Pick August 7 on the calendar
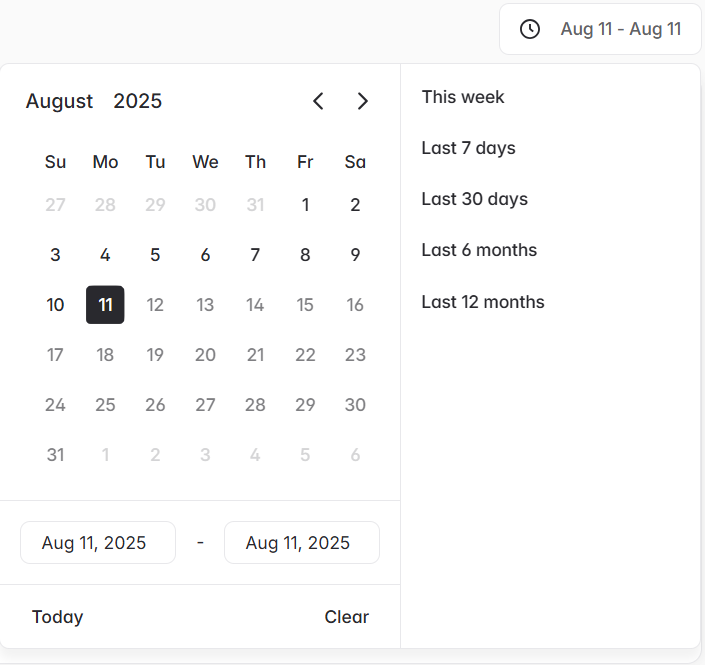Screen dimensions: 705x665 point(255,255)
